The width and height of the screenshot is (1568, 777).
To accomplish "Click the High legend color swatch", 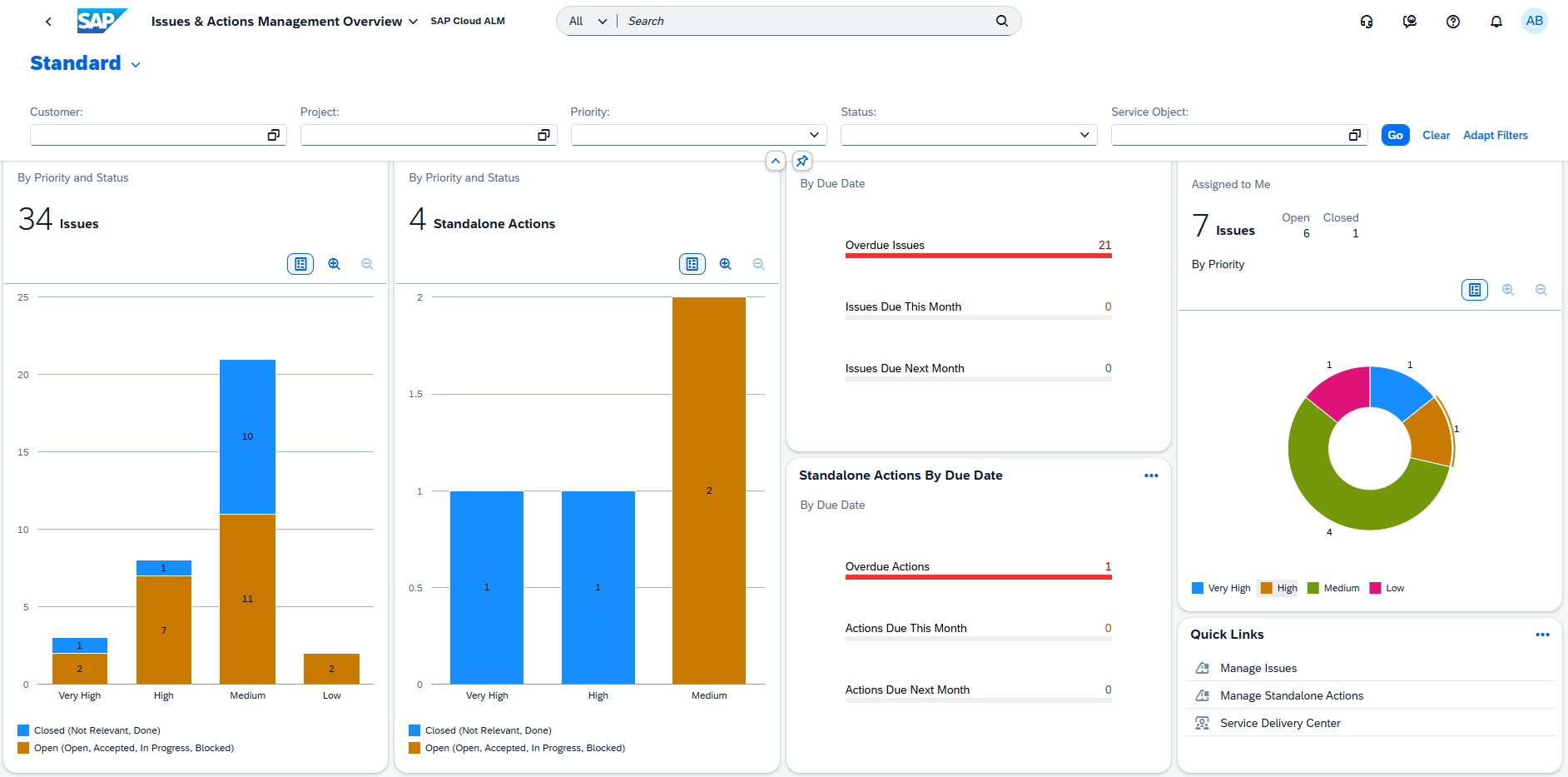I will coord(1266,588).
